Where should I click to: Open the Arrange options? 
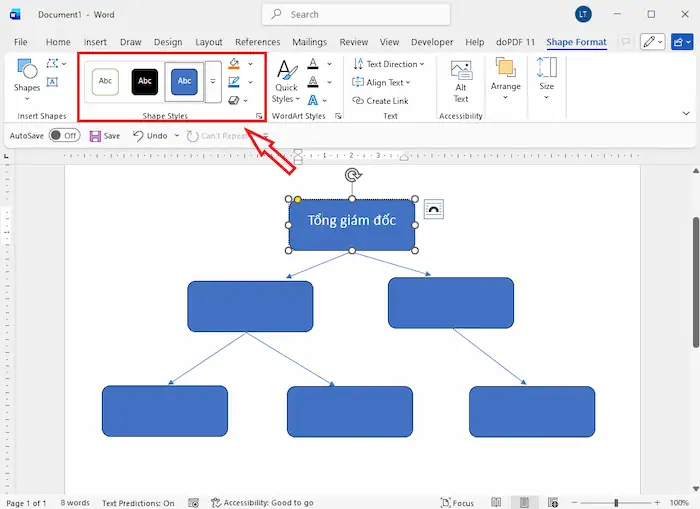click(506, 80)
